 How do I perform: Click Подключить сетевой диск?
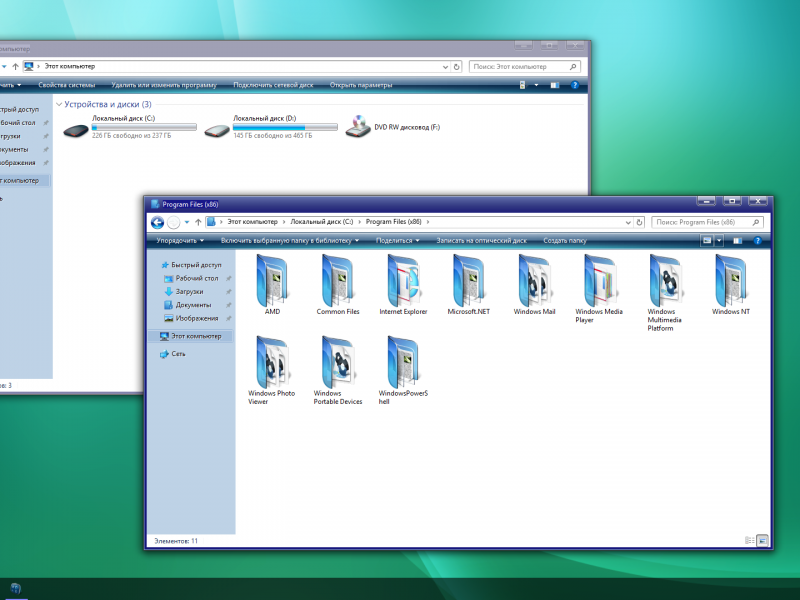[x=273, y=85]
